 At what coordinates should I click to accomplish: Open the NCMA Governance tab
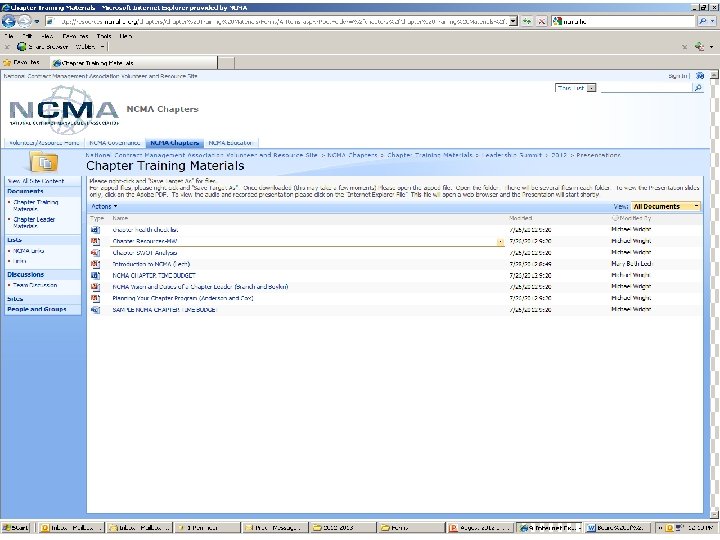point(115,143)
